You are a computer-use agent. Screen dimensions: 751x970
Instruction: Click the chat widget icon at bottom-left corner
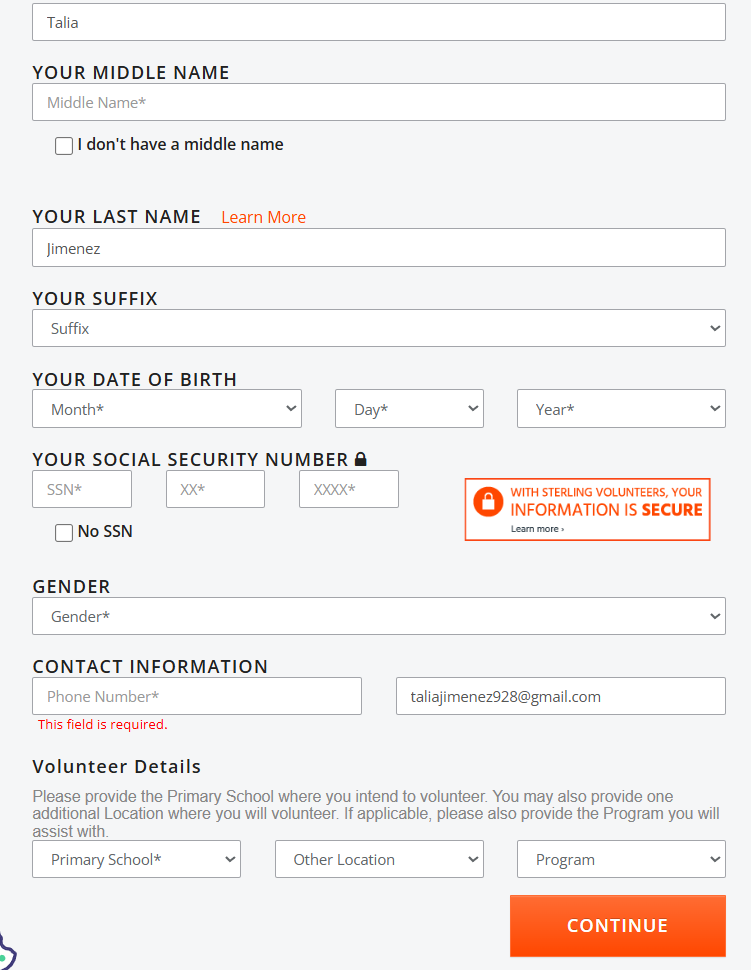point(6,953)
